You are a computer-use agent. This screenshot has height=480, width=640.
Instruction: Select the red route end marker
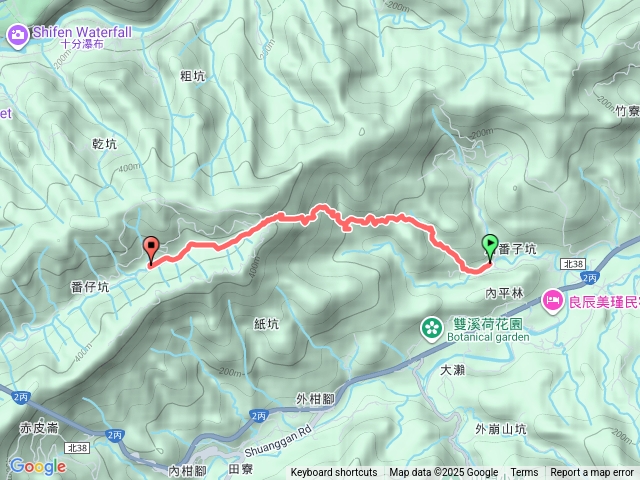coord(151,250)
